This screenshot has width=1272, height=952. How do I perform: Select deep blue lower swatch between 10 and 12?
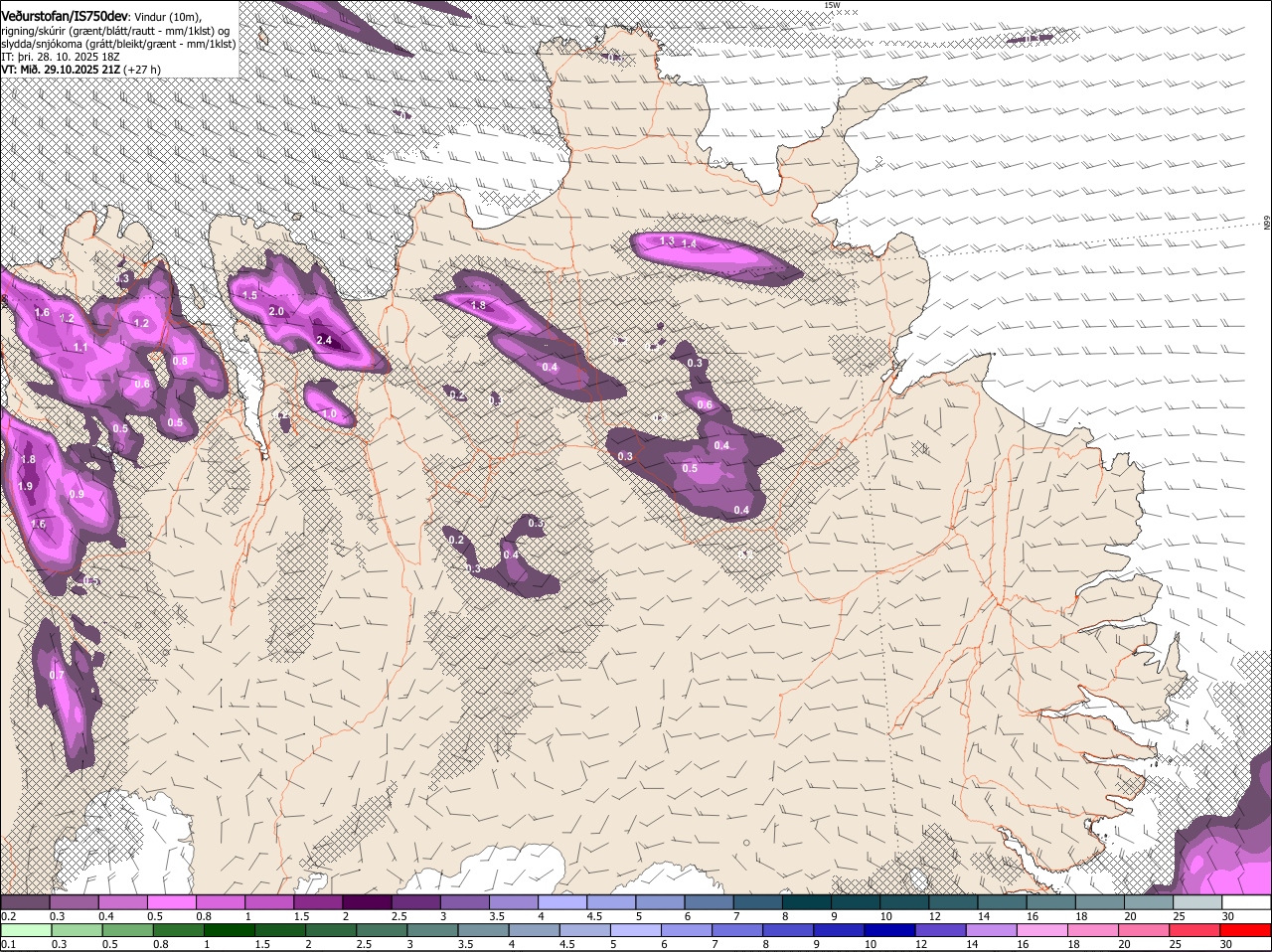click(891, 930)
